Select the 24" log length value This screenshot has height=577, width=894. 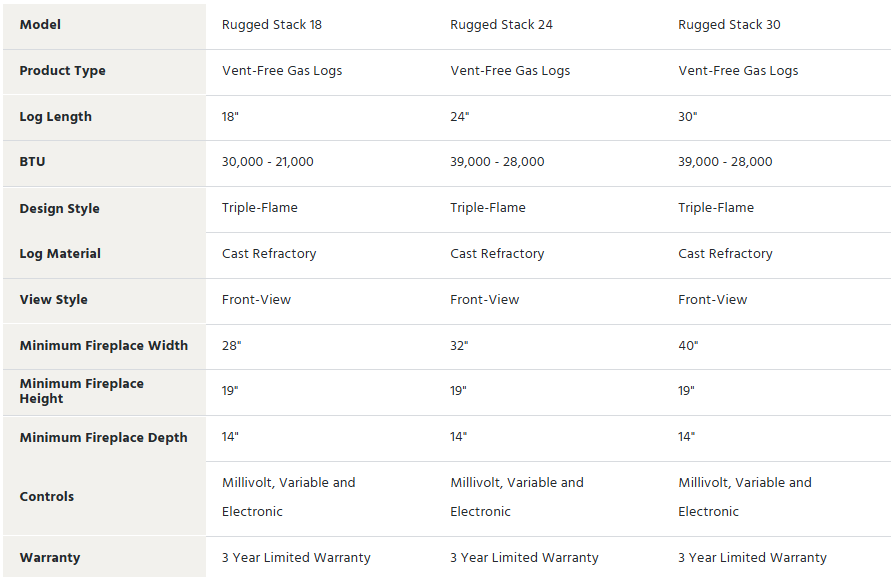[x=460, y=117]
